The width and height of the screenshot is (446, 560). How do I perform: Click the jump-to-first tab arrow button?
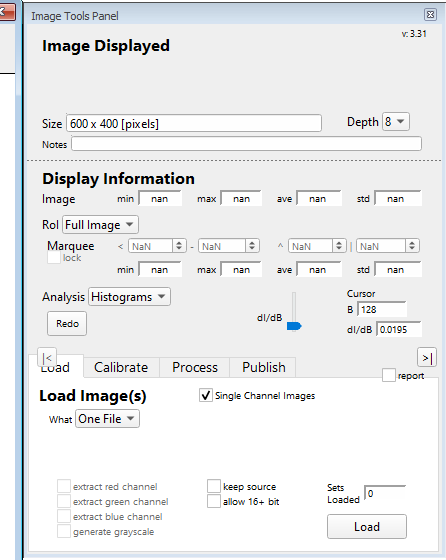point(47,357)
